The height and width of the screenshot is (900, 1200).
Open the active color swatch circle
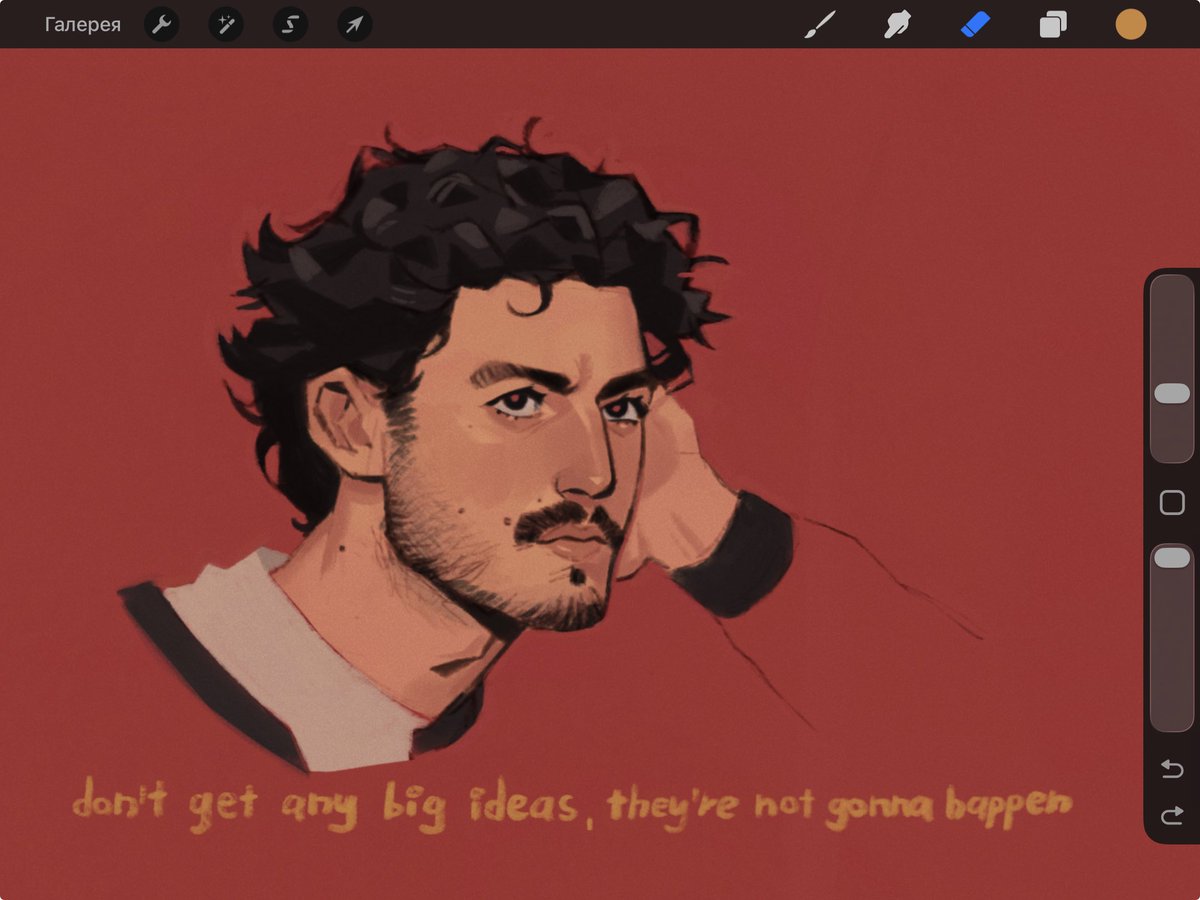pos(1131,24)
